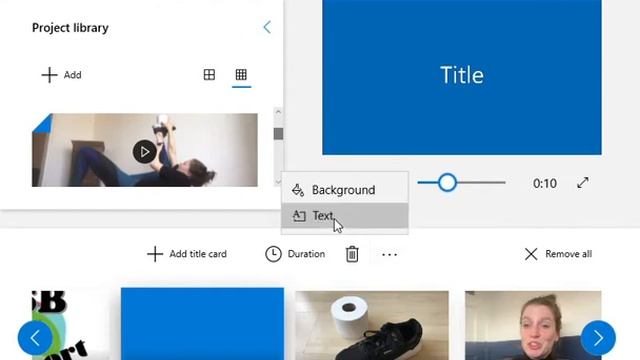Delete the selected clip with trash icon
The width and height of the screenshot is (640, 360).
point(352,254)
